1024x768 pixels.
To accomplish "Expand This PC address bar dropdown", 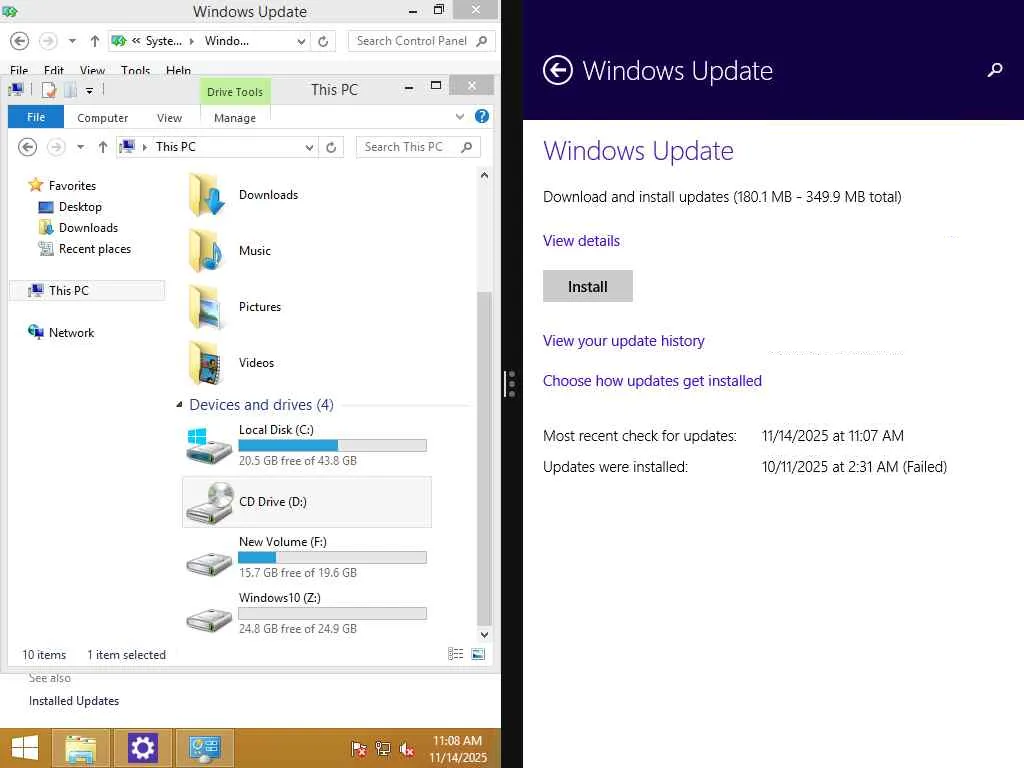I will 309,148.
